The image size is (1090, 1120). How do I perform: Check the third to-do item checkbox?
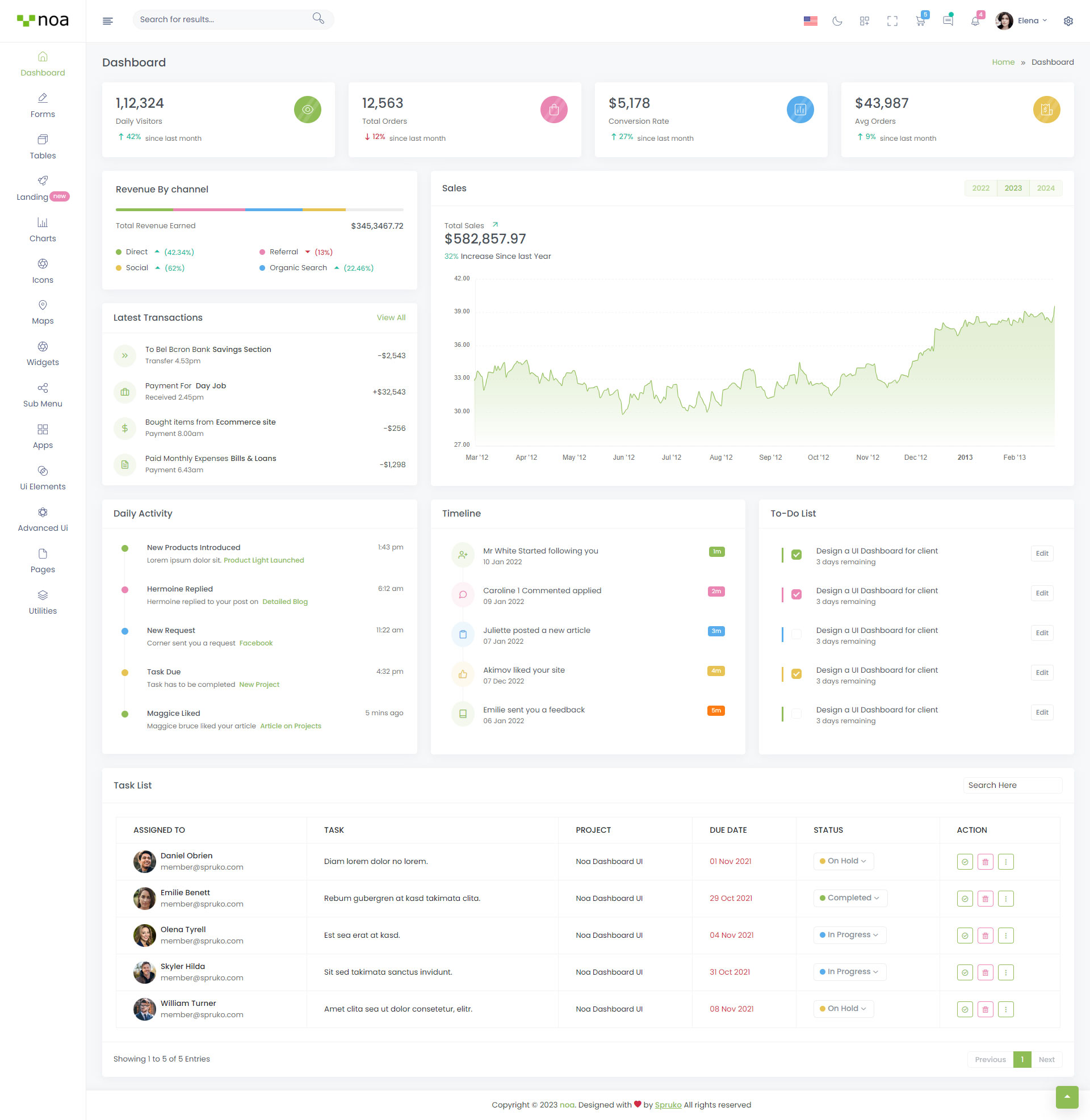tap(796, 634)
